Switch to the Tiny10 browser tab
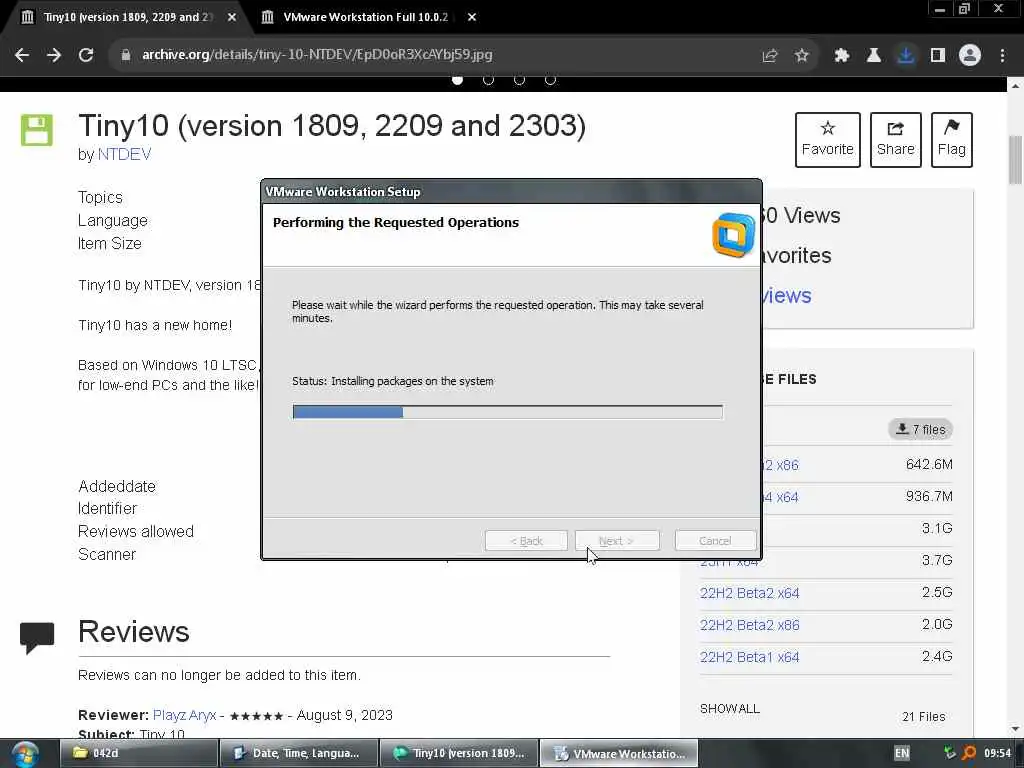The height and width of the screenshot is (768, 1024). (x=128, y=17)
